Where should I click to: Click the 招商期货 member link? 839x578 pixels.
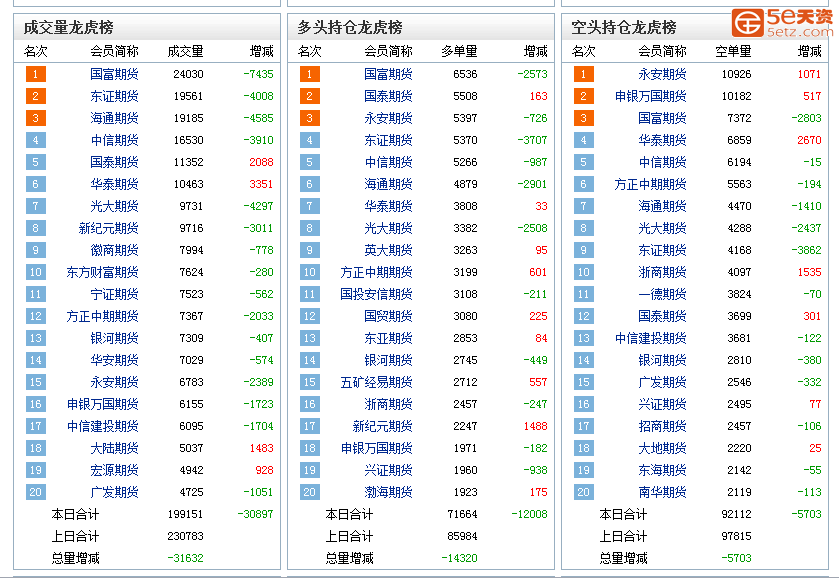coord(662,426)
